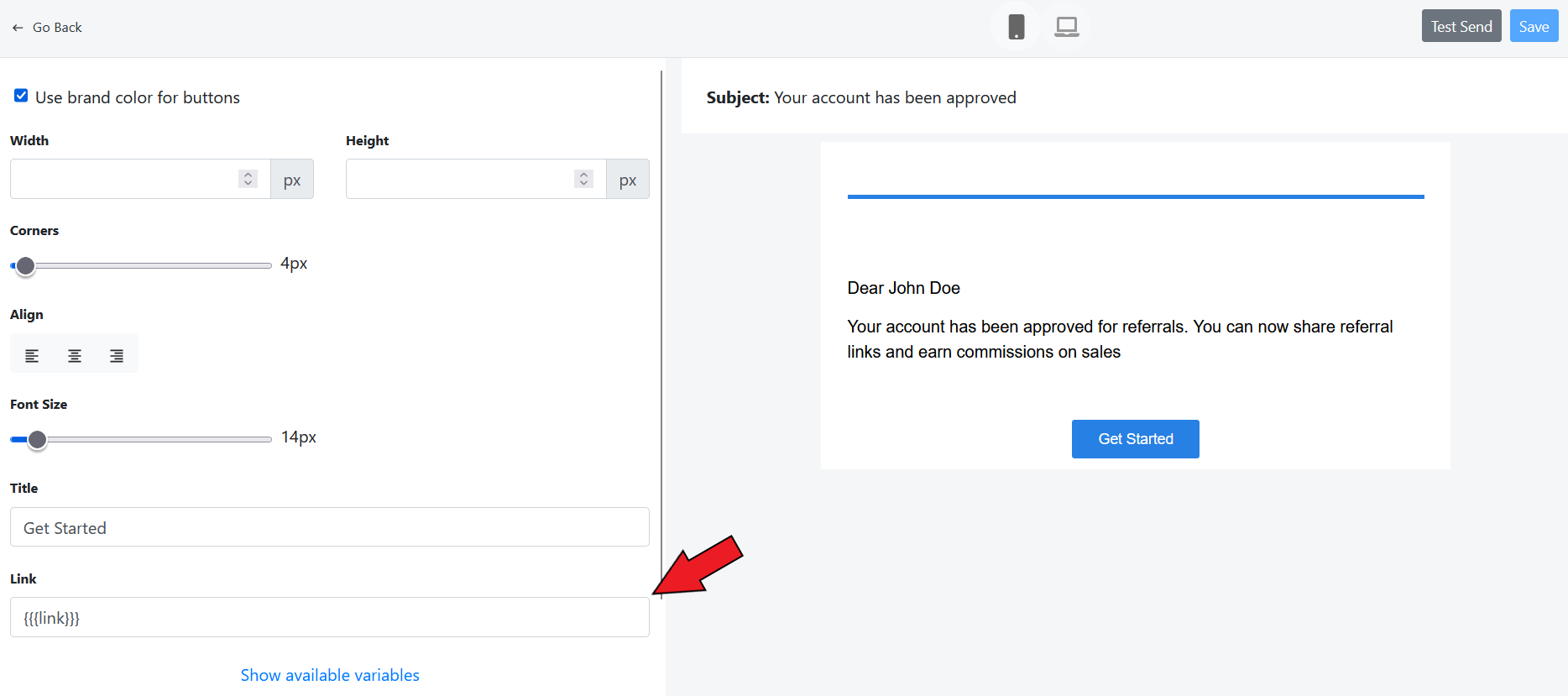Align button text to the left
Viewport: 1568px width, 696px height.
32,356
